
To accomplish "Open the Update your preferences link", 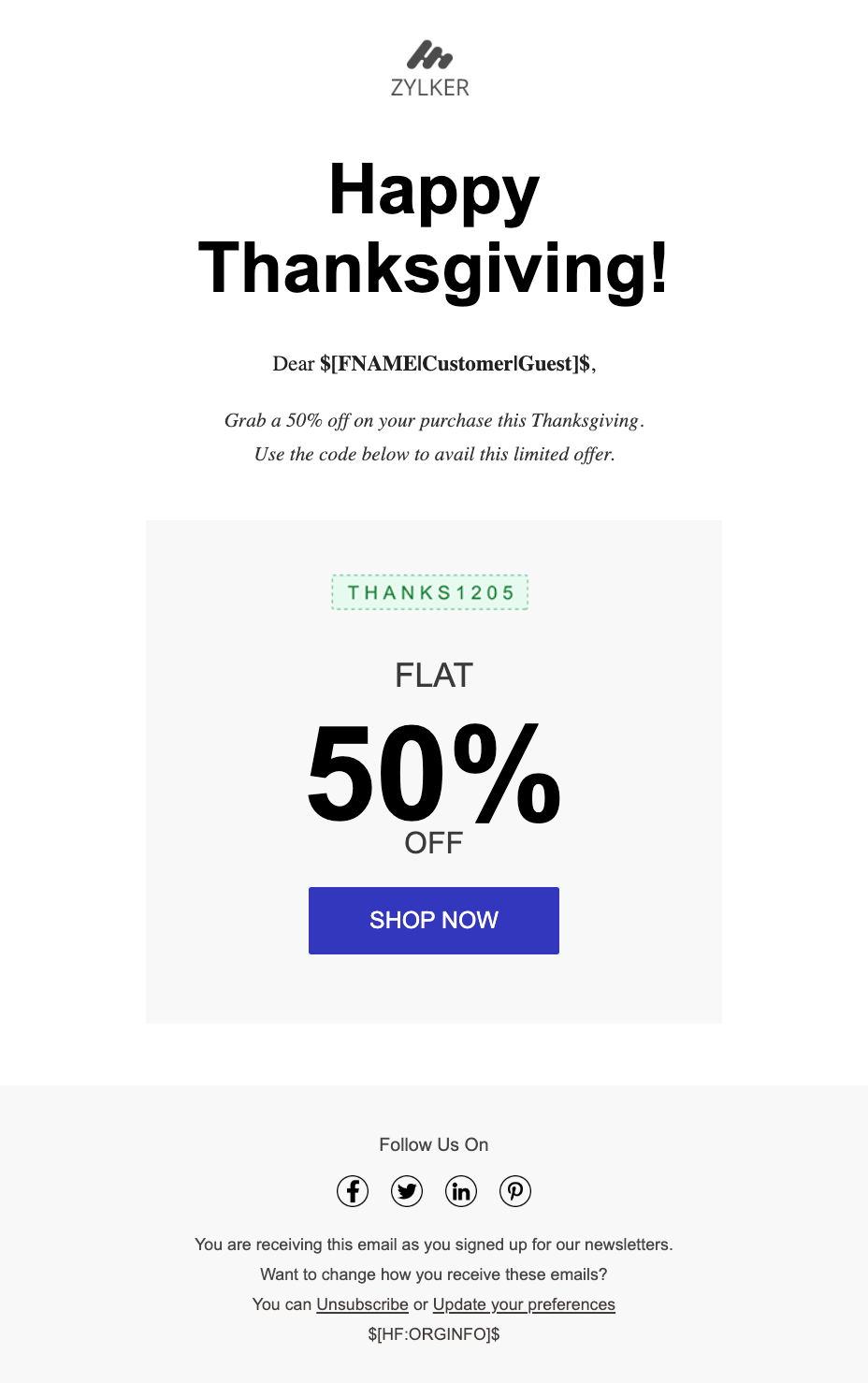I will coord(524,1304).
